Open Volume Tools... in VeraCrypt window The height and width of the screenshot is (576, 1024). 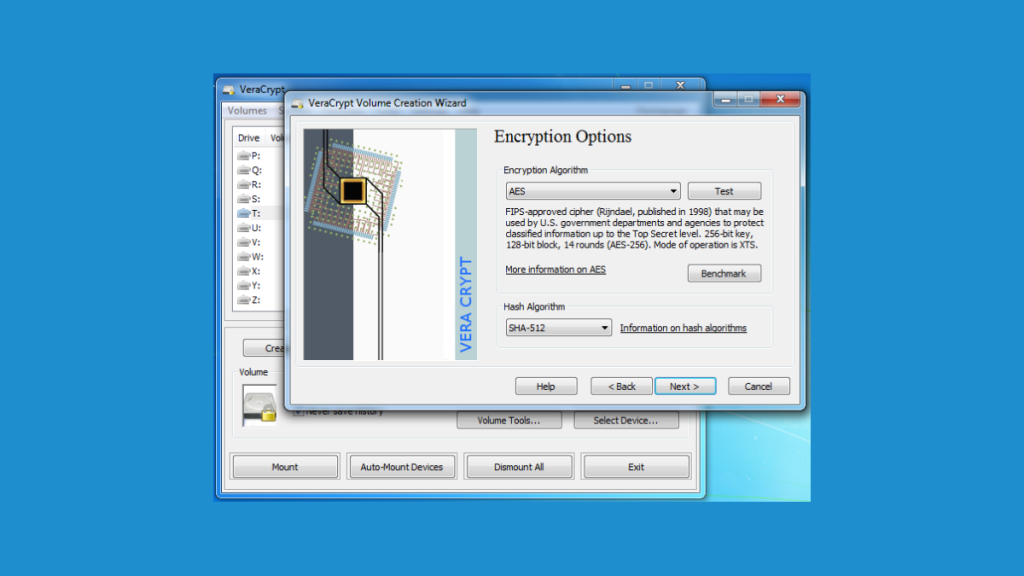[509, 421]
